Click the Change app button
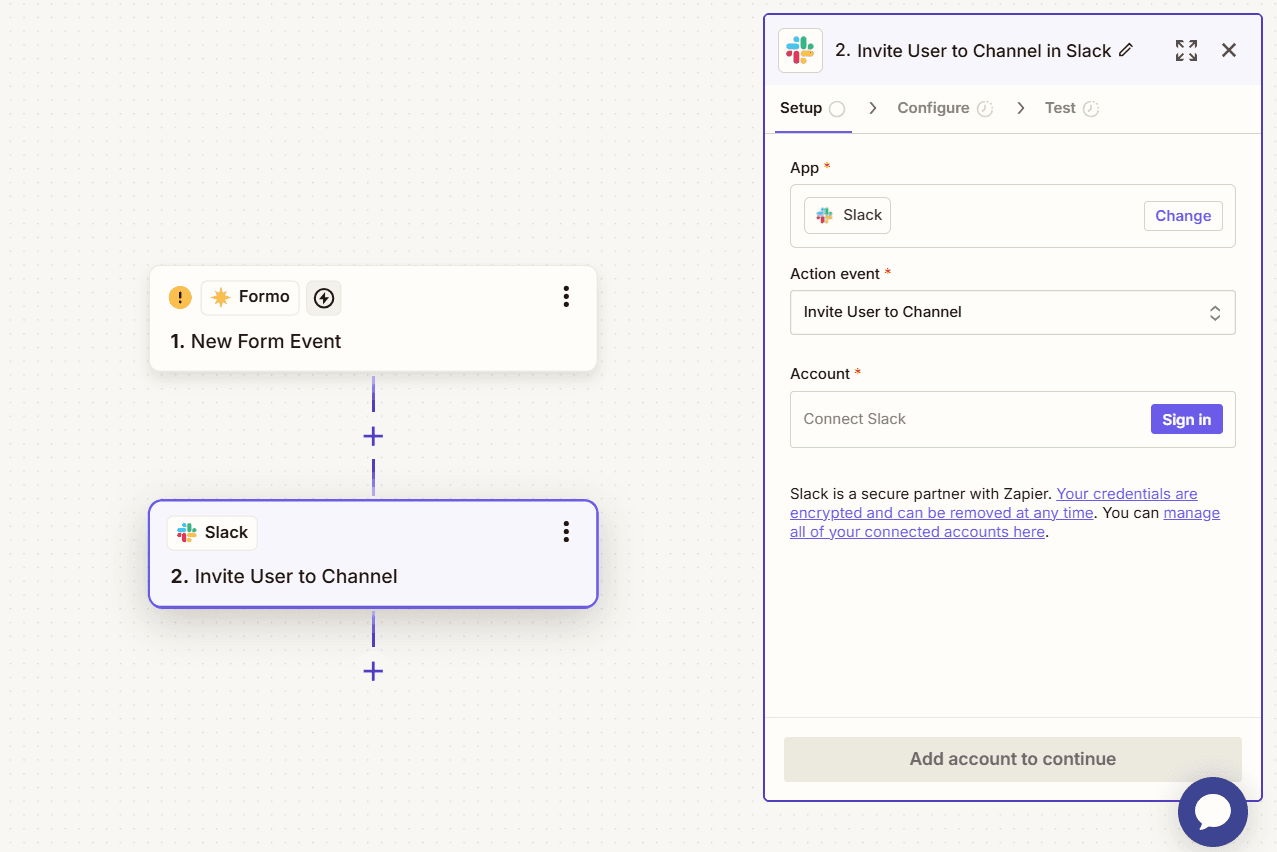This screenshot has width=1277, height=852. (1183, 216)
